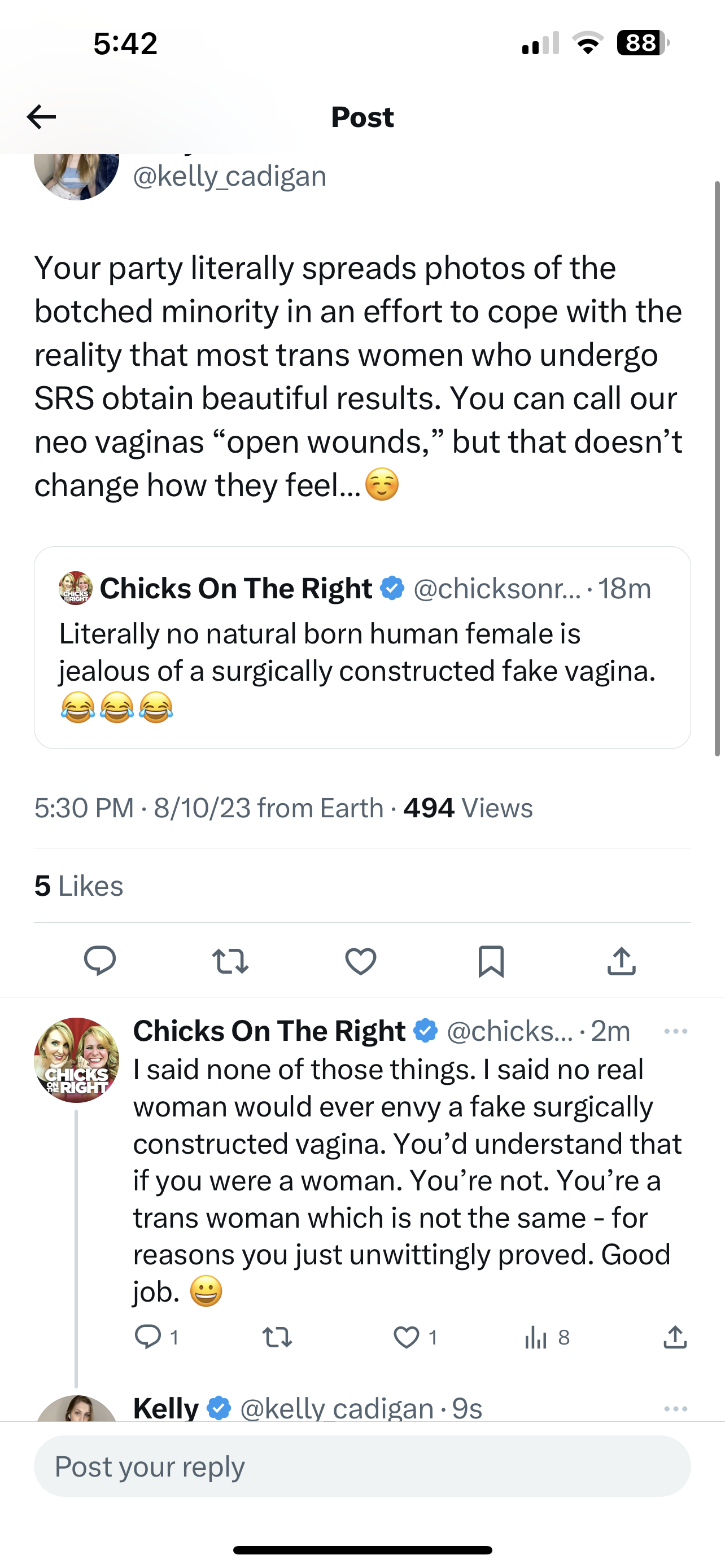
Task: Open Chicks On The Right reply author name
Action: click(x=269, y=1031)
